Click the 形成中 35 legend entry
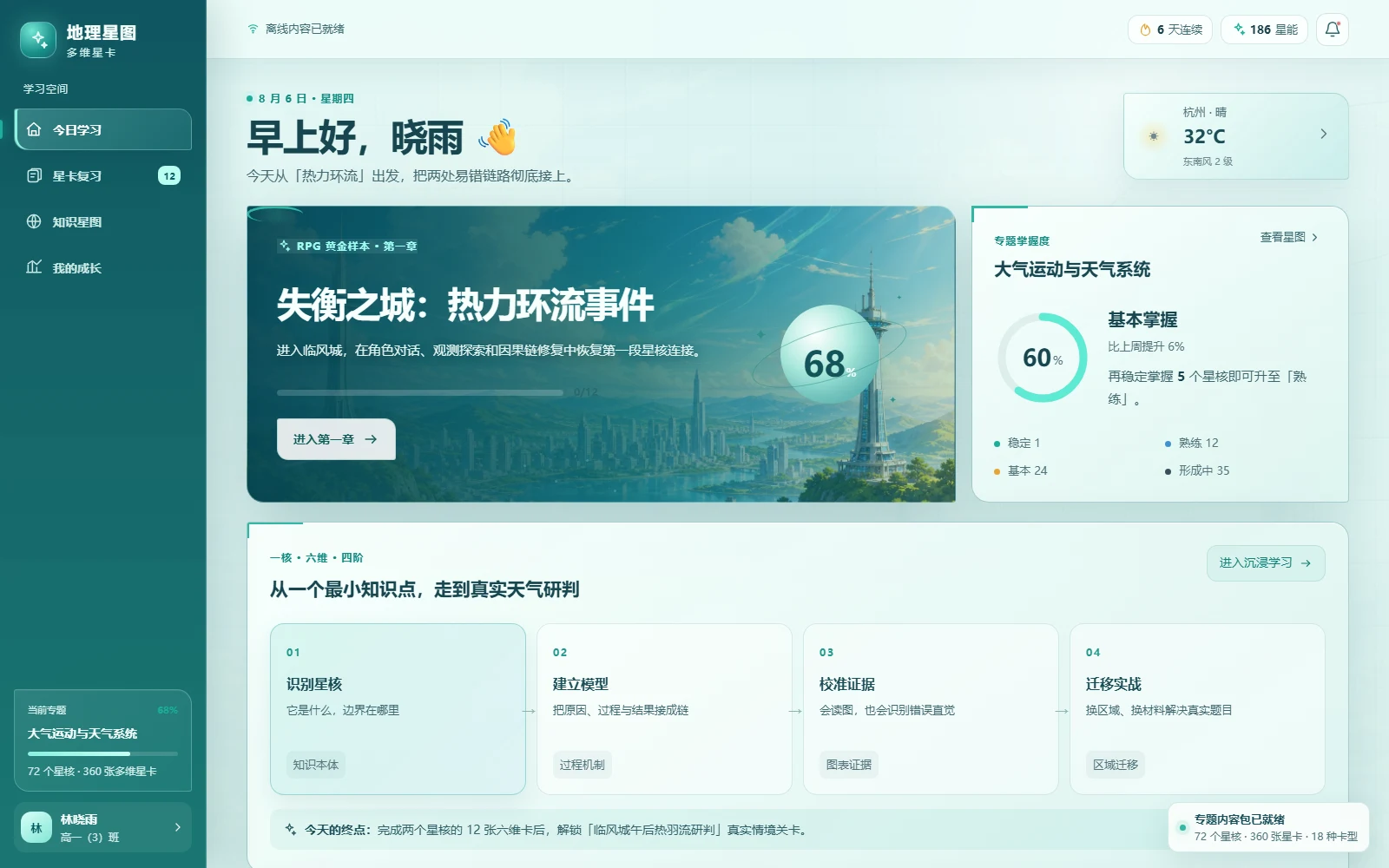The height and width of the screenshot is (868, 1389). 1197,470
